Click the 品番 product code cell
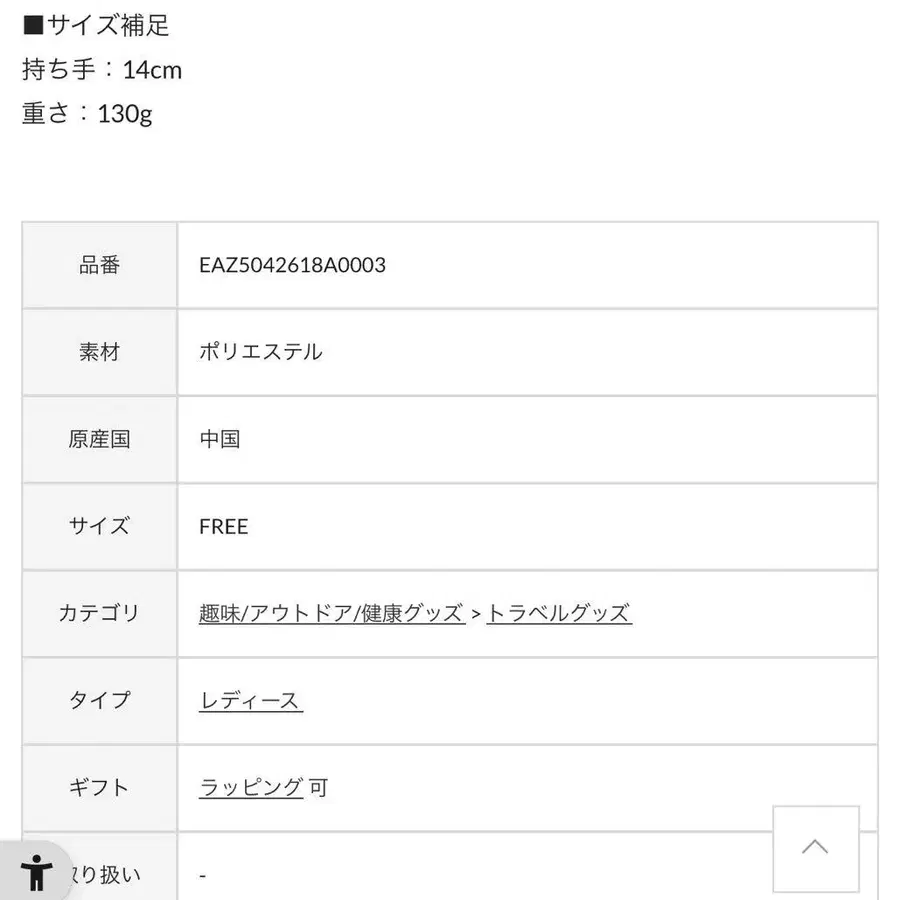This screenshot has height=900, width=900. 98,266
